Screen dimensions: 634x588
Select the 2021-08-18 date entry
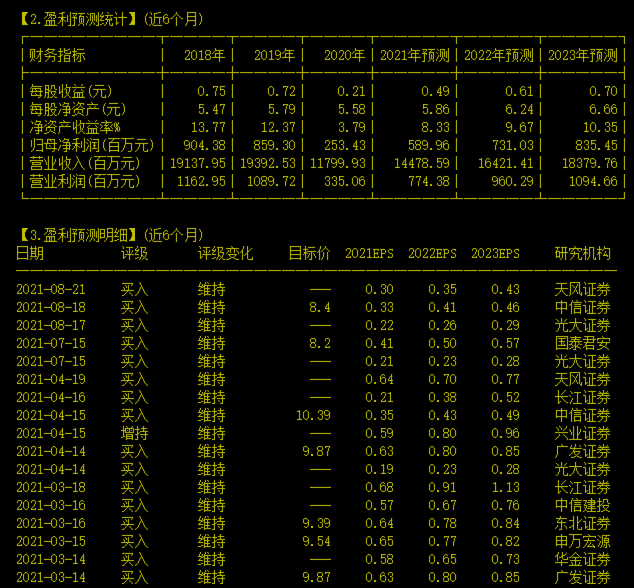(51, 307)
